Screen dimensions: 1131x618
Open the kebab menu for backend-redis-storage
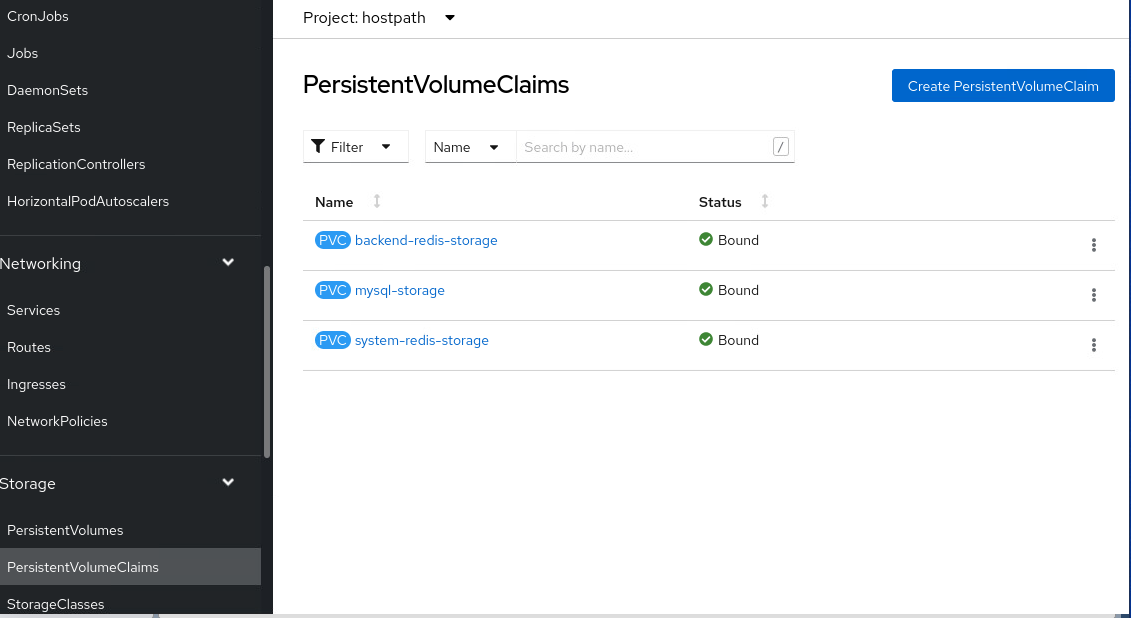pyautogui.click(x=1094, y=245)
